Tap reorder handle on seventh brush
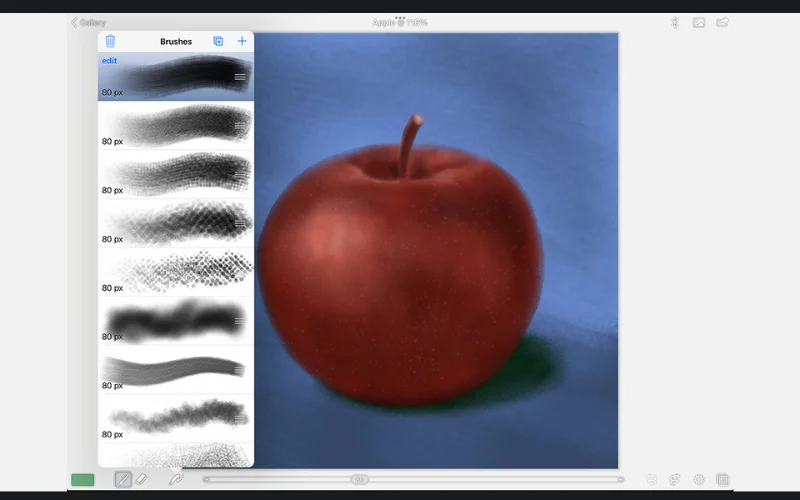The image size is (800, 500). pyautogui.click(x=239, y=370)
